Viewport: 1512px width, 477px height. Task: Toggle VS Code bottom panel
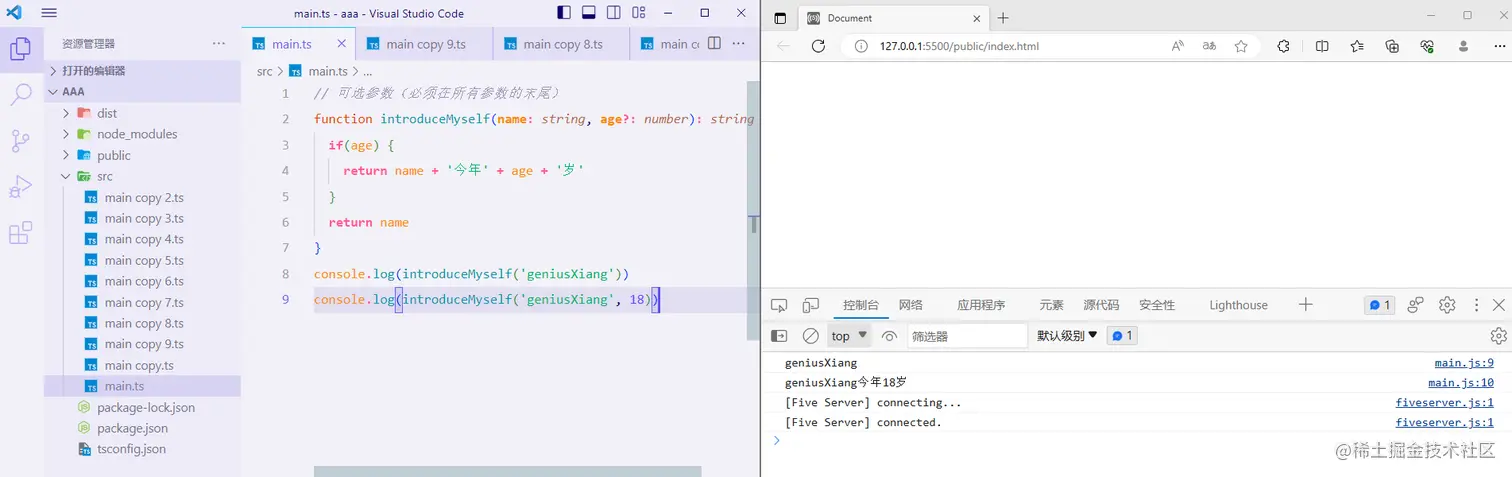tap(589, 13)
